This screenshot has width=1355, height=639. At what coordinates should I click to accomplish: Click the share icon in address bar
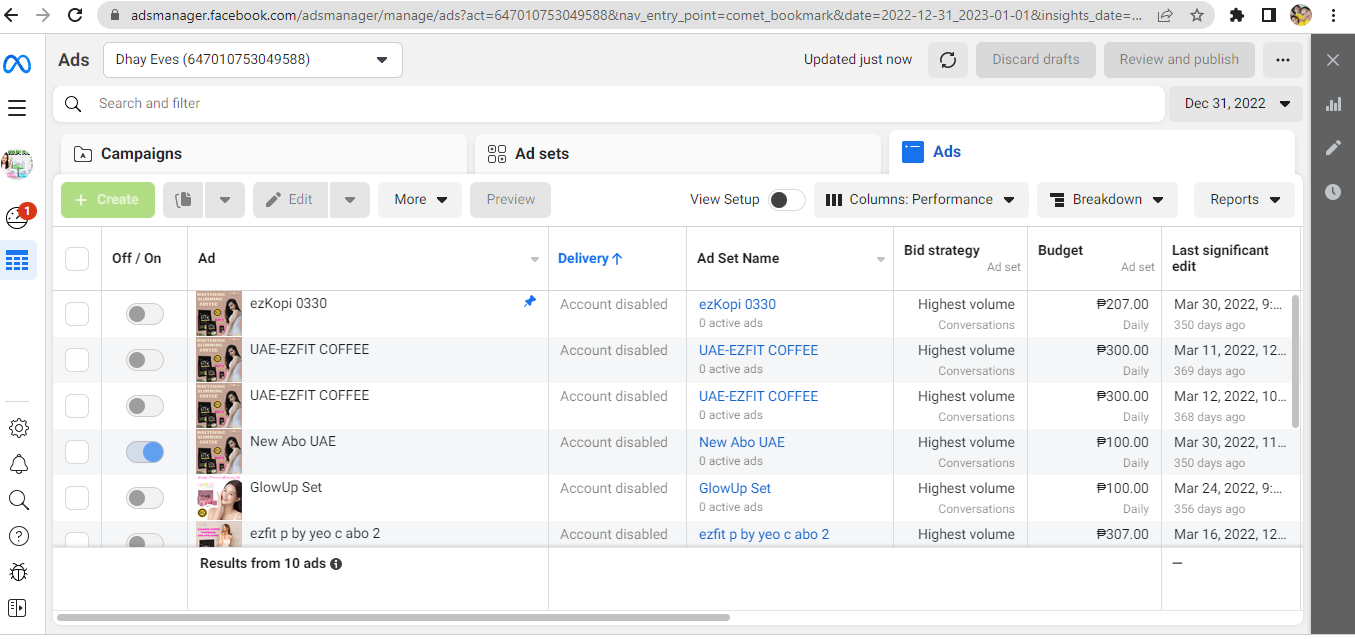tap(1165, 15)
